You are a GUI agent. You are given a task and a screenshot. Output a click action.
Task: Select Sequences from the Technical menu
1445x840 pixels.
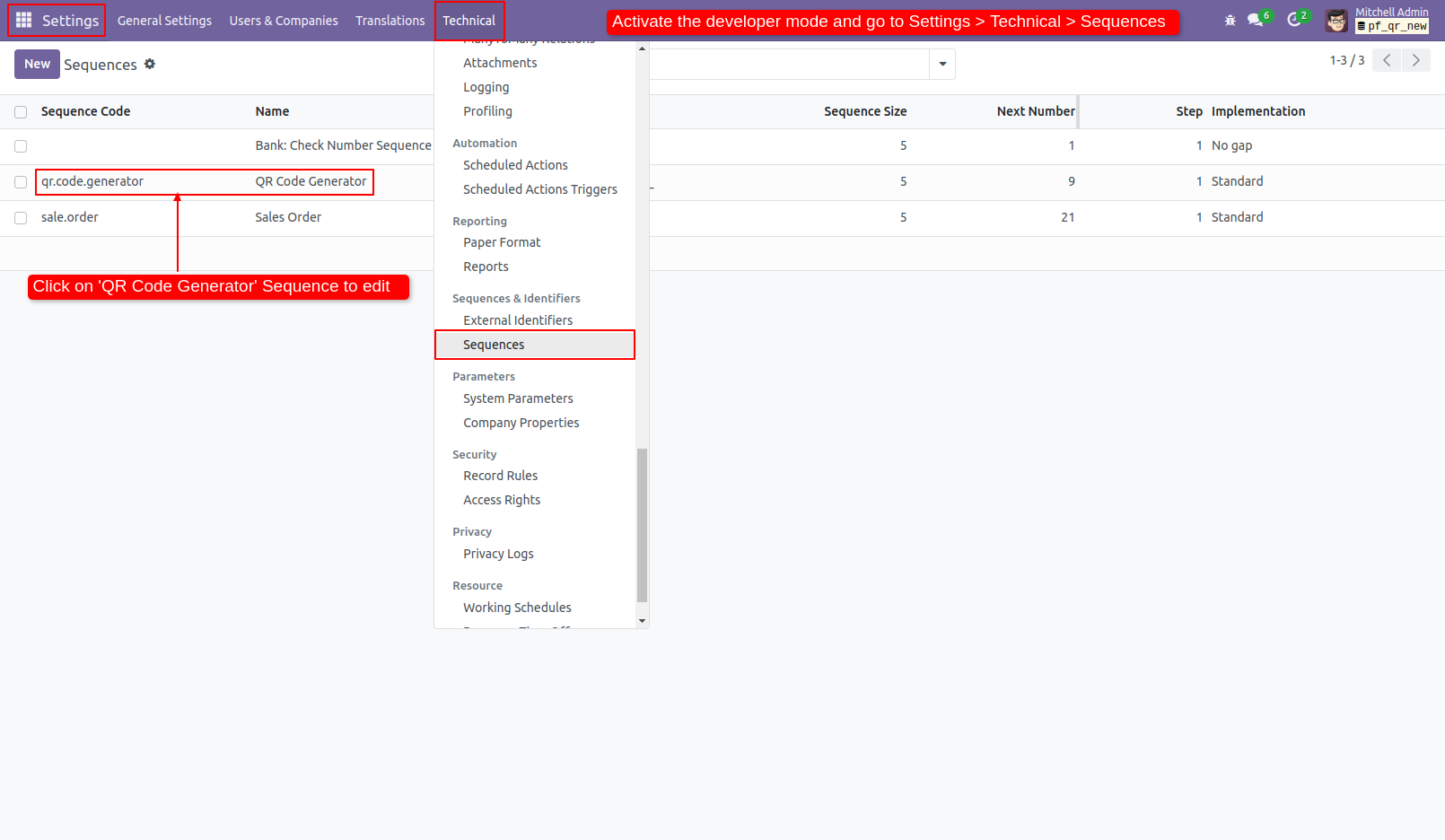[x=493, y=345]
